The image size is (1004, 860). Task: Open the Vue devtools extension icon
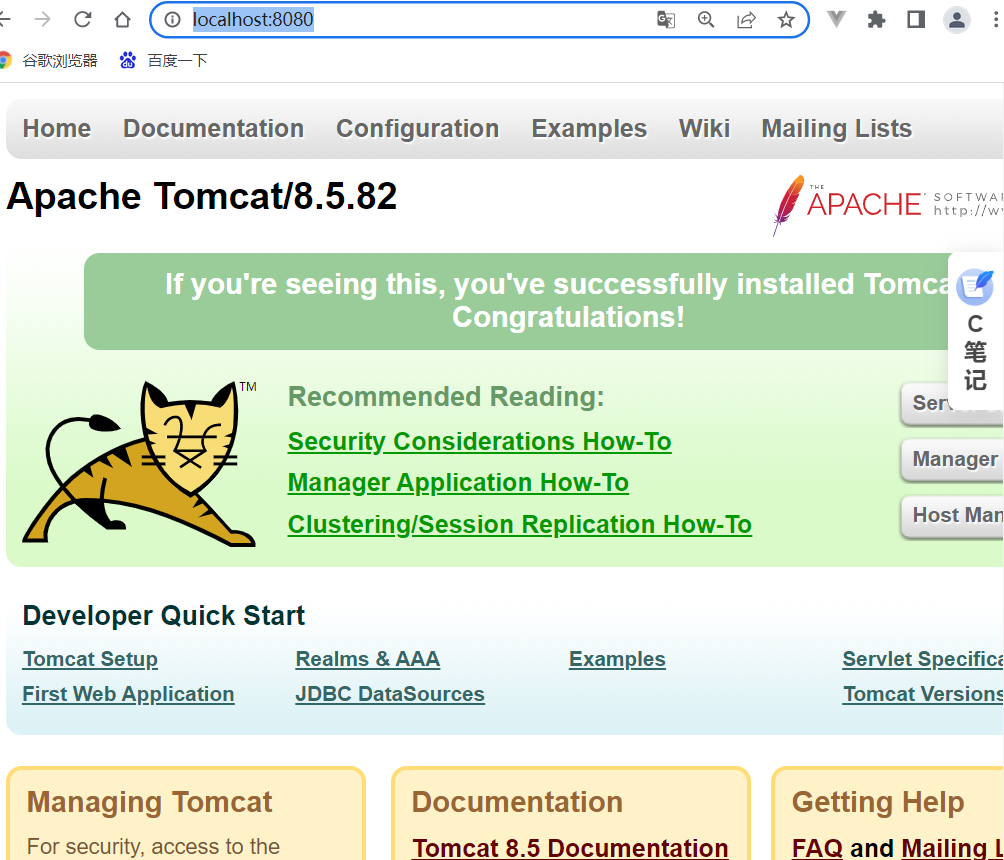pyautogui.click(x=836, y=20)
